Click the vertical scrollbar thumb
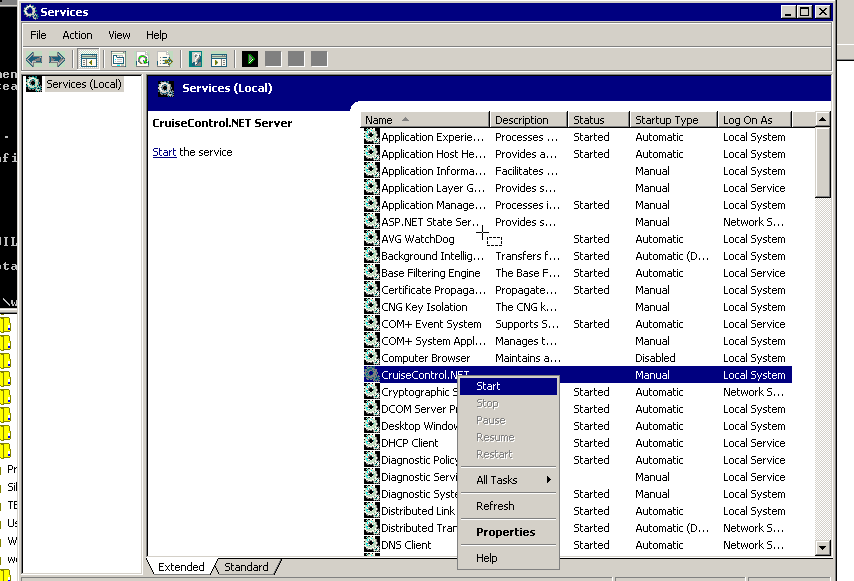This screenshot has height=581, width=854. point(822,162)
